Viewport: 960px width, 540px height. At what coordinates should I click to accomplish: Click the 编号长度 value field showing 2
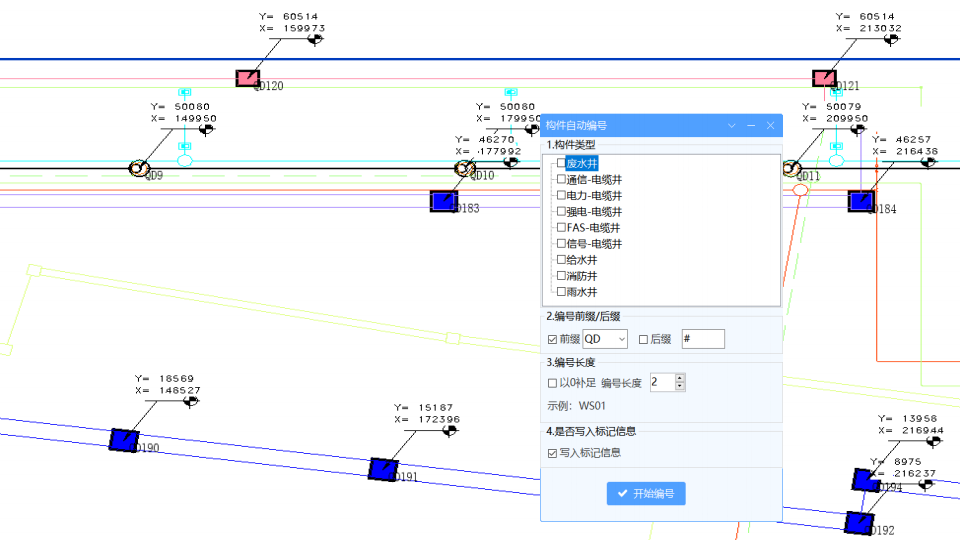pos(662,382)
